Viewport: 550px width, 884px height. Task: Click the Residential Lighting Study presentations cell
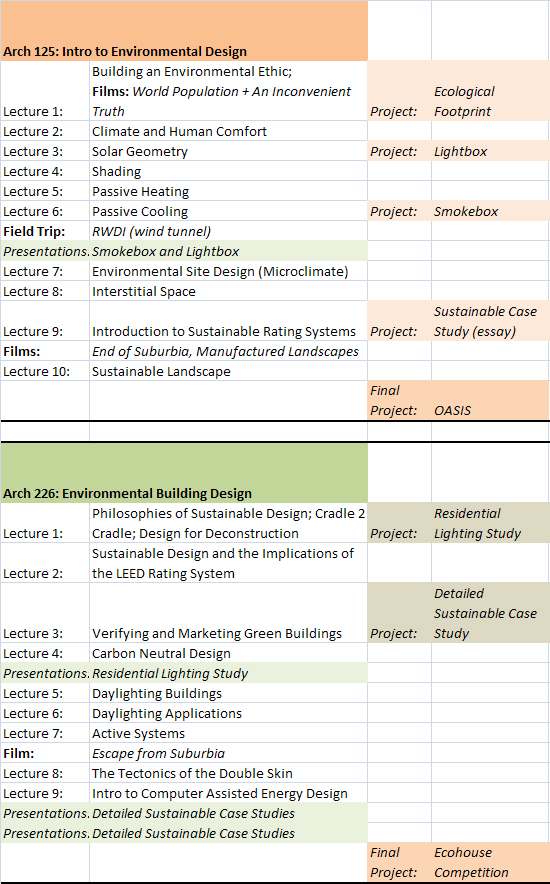pos(228,673)
